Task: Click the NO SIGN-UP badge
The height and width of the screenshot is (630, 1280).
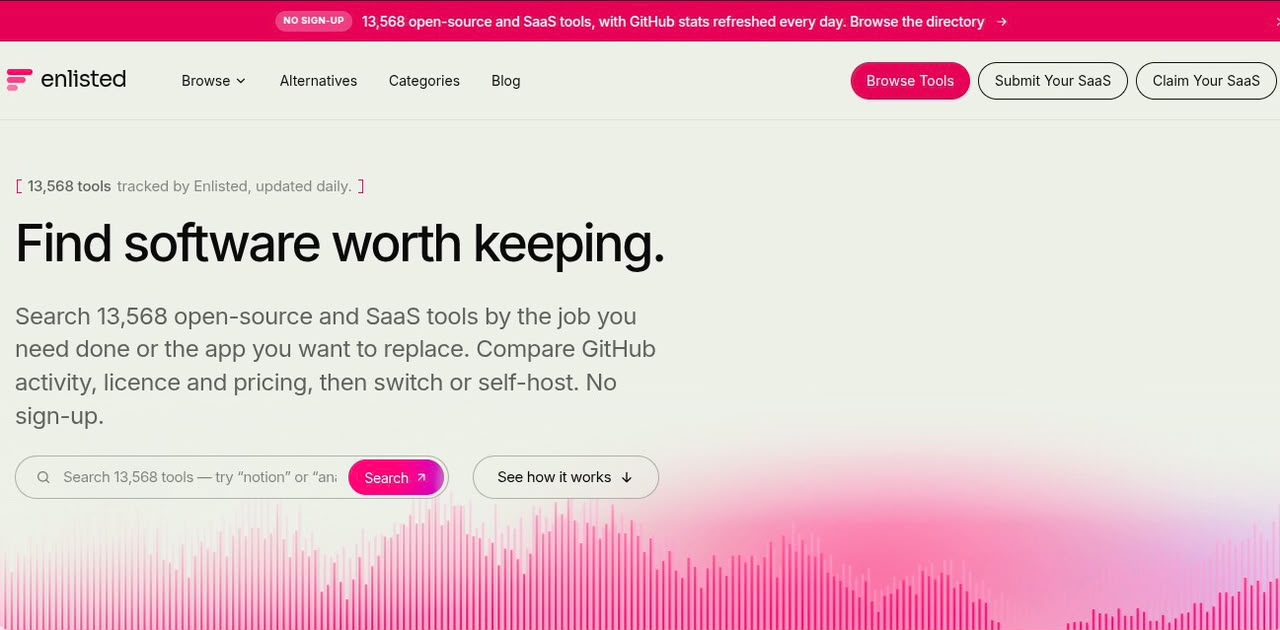Action: (x=313, y=21)
